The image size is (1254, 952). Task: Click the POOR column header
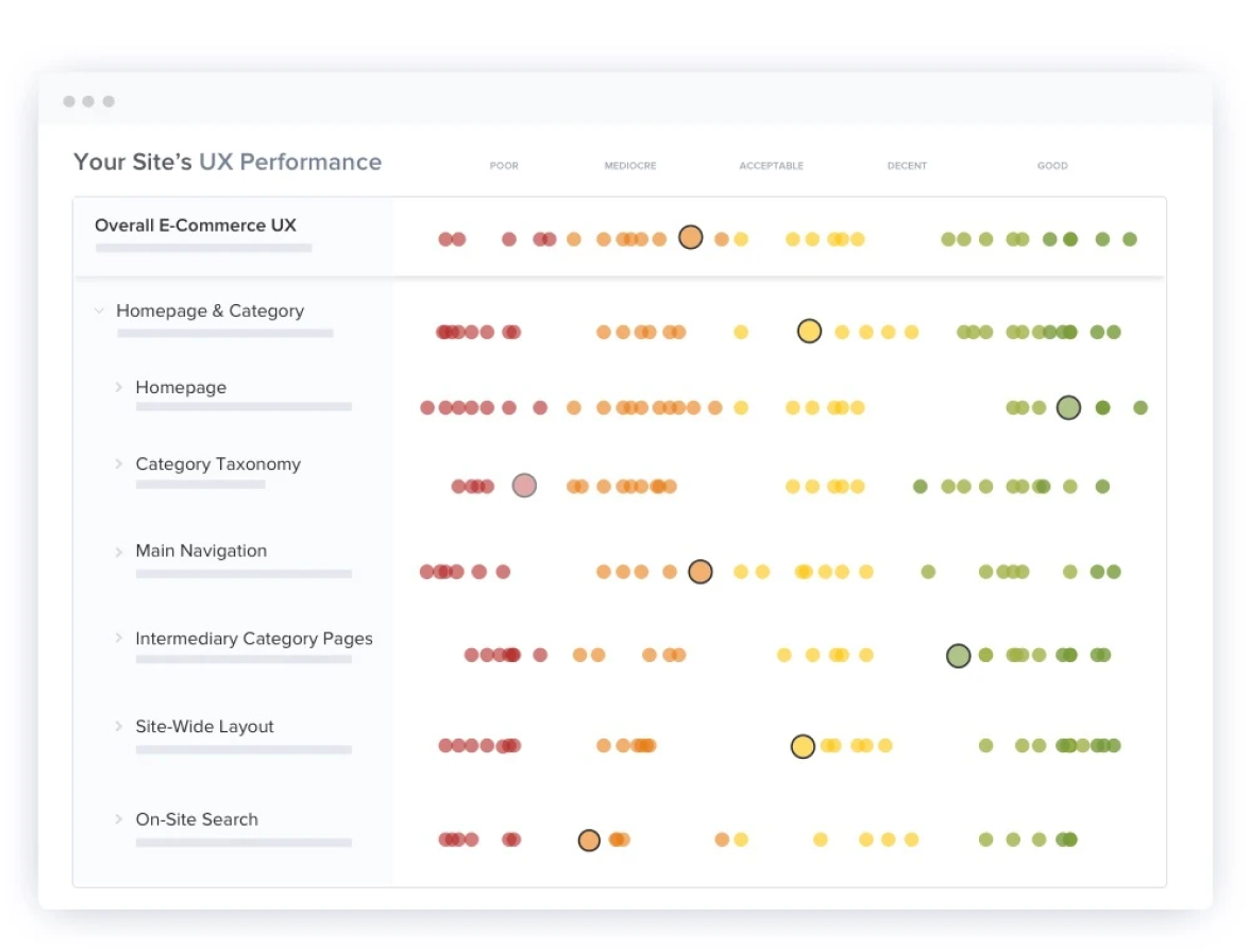504,166
